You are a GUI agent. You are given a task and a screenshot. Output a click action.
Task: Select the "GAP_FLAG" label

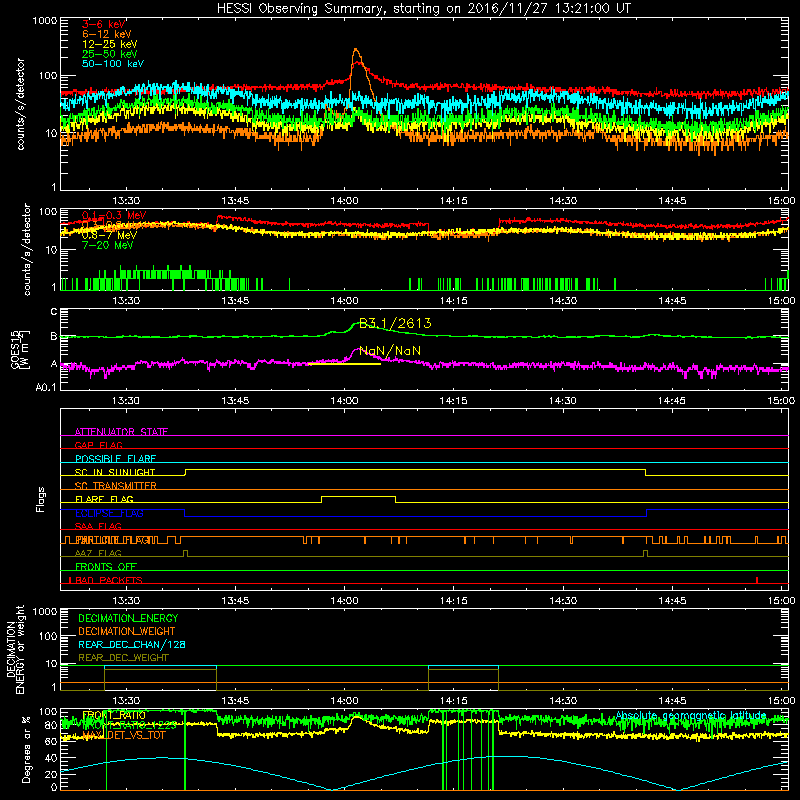(98, 445)
